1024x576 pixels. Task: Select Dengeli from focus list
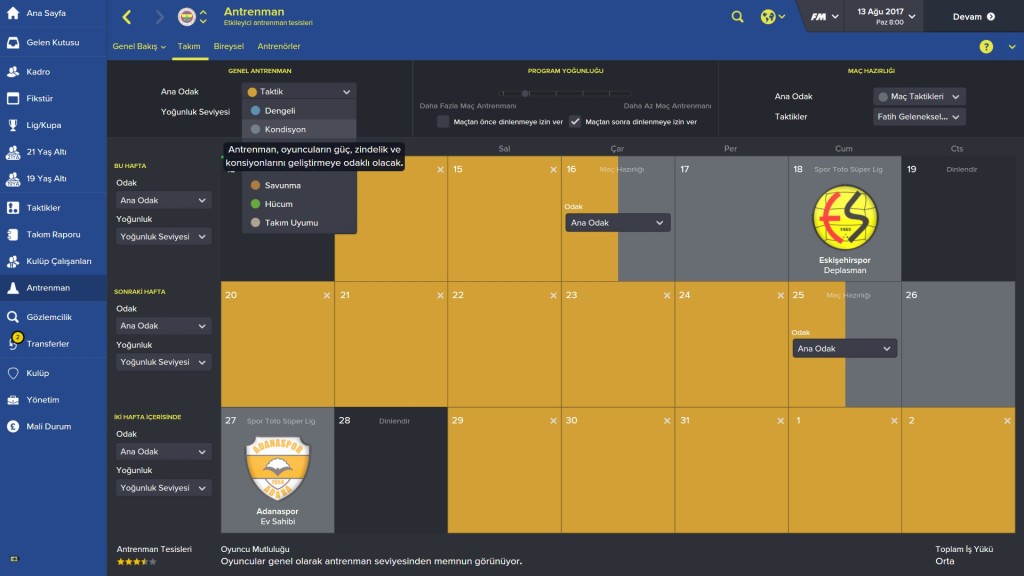299,111
